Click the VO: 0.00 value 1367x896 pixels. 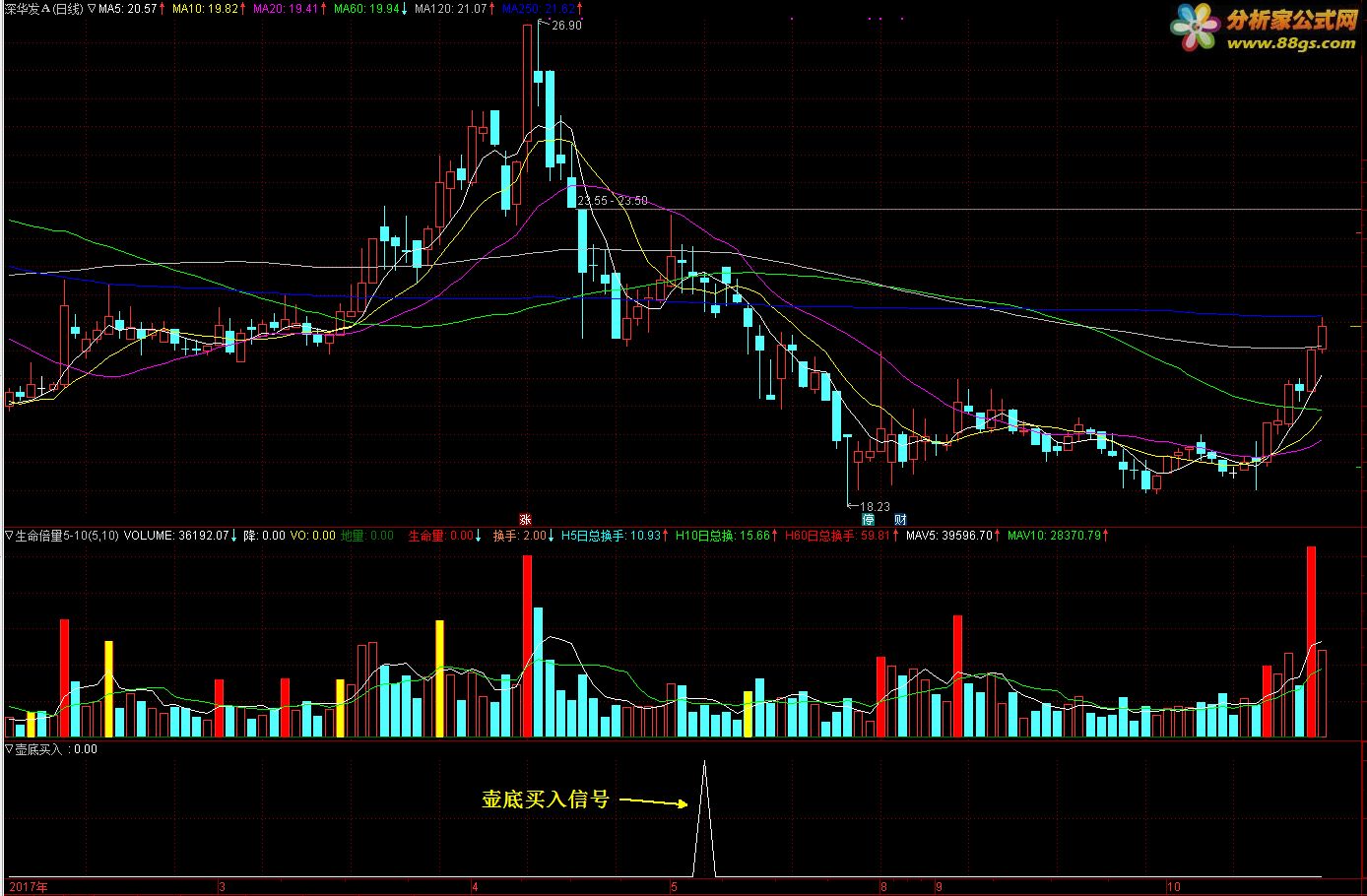pyautogui.click(x=313, y=536)
